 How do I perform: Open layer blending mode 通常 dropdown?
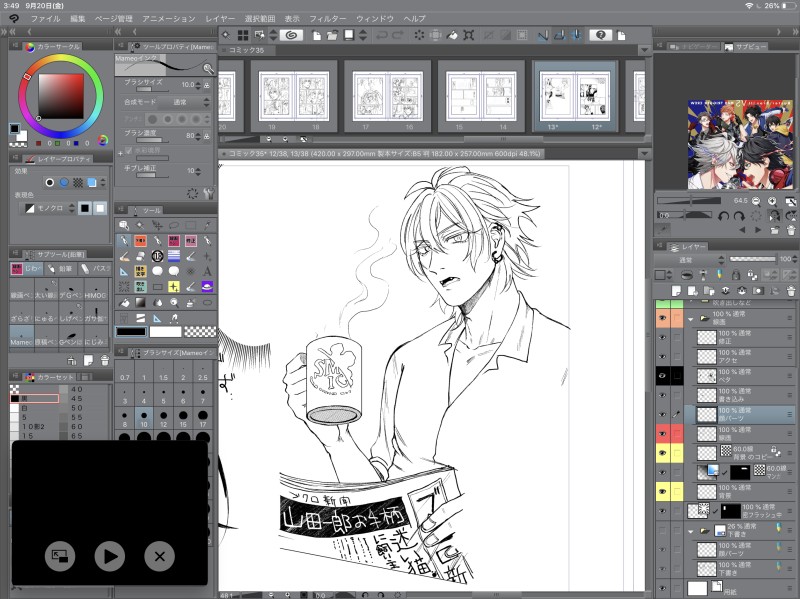coord(690,260)
